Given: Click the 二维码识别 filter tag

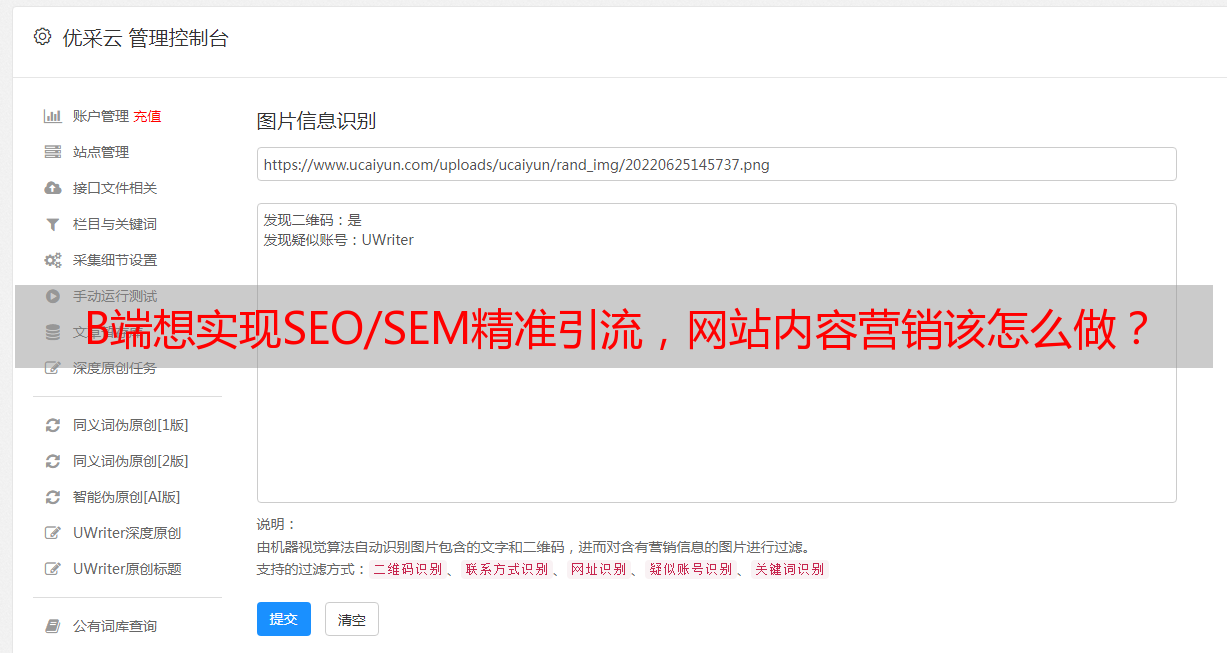Looking at the screenshot, I should [407, 569].
